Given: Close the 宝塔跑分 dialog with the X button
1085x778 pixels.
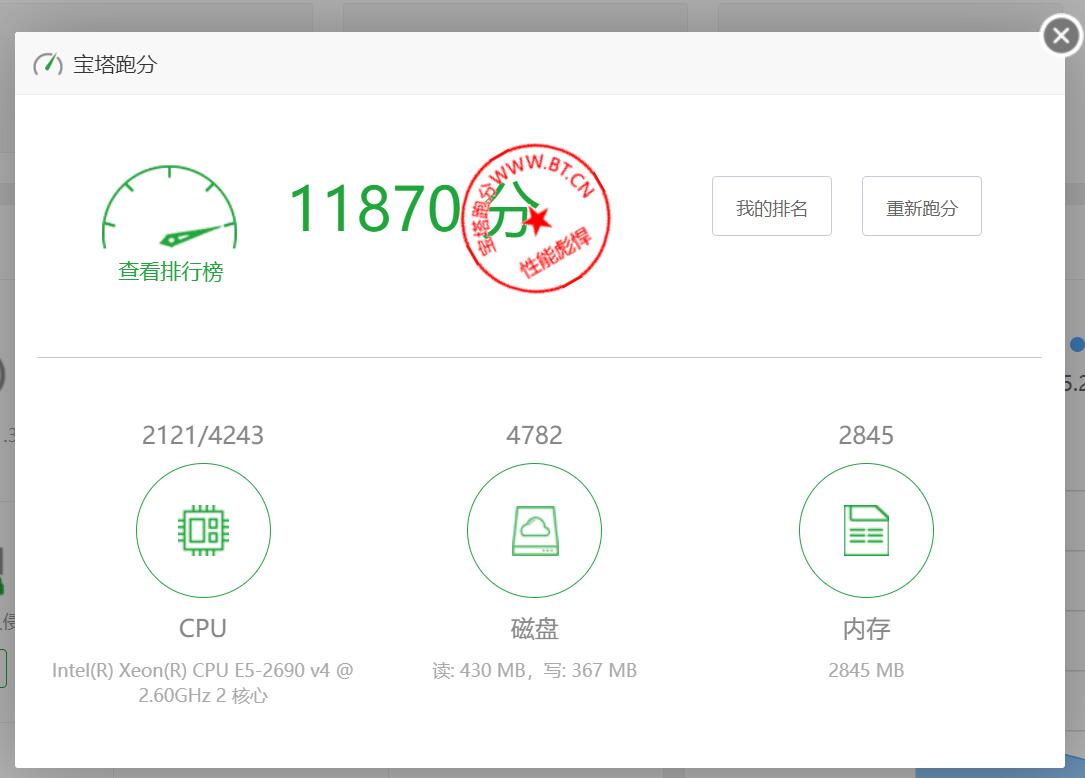Looking at the screenshot, I should coord(1061,35).
